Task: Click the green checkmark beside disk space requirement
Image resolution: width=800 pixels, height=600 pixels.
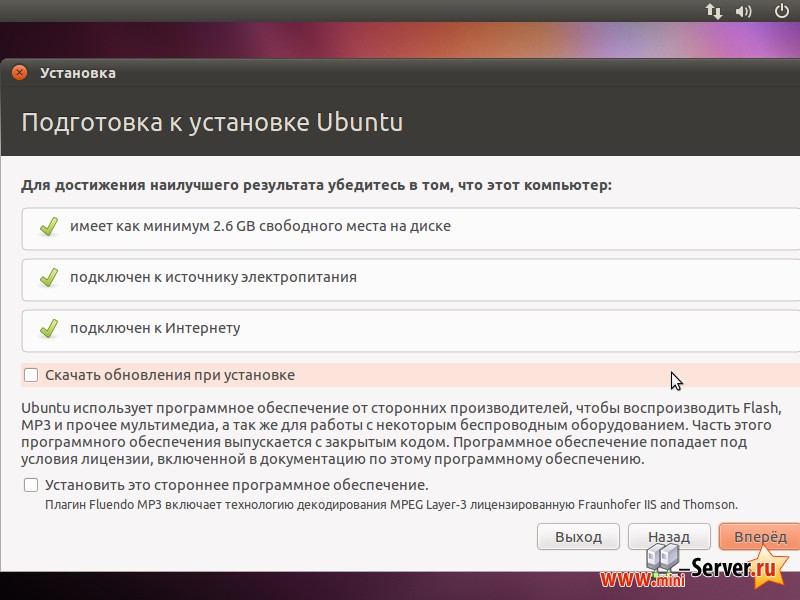Action: pyautogui.click(x=47, y=228)
